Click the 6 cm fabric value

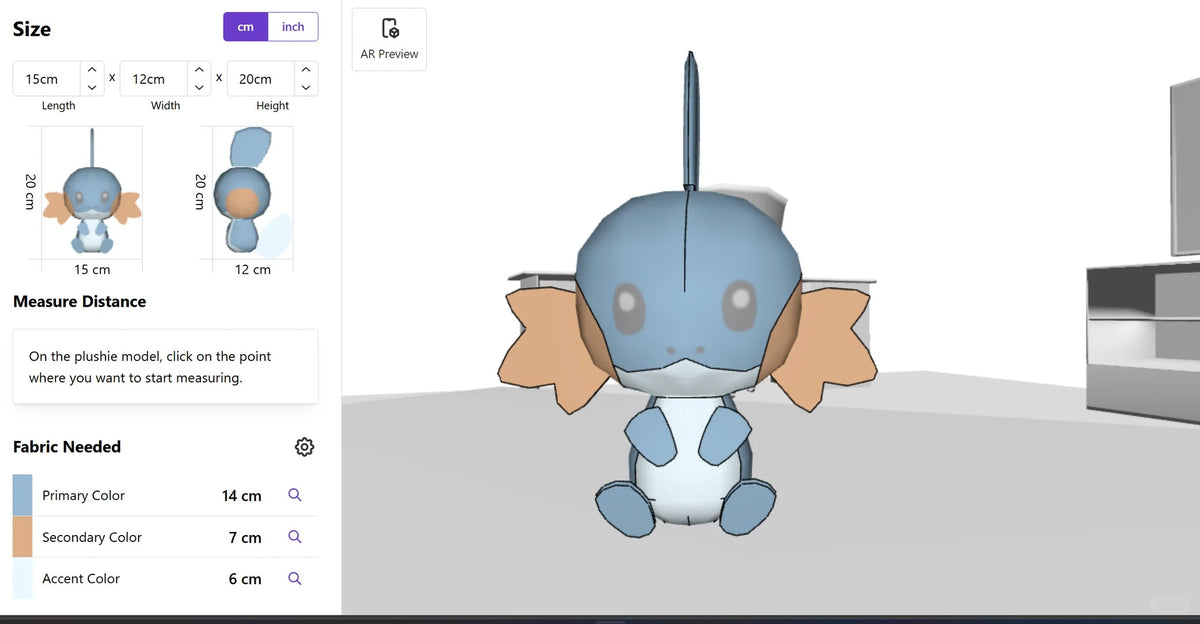click(245, 578)
